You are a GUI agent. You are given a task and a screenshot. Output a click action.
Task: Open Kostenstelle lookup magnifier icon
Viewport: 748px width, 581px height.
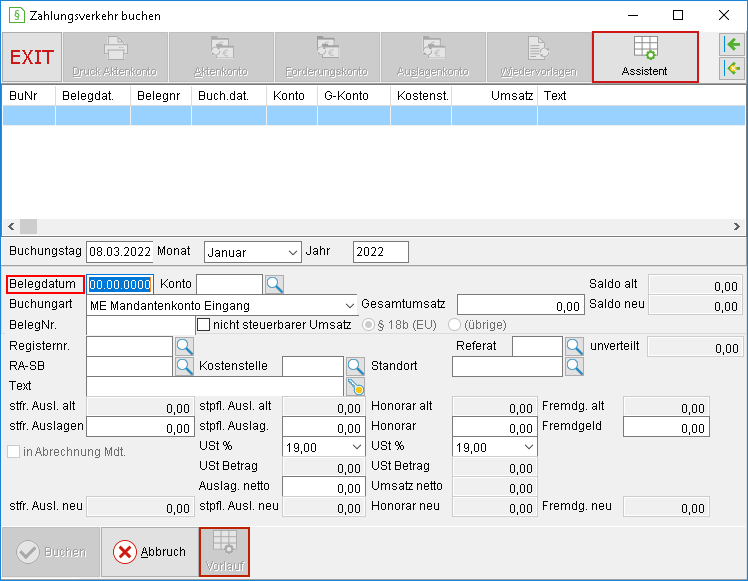(x=355, y=366)
